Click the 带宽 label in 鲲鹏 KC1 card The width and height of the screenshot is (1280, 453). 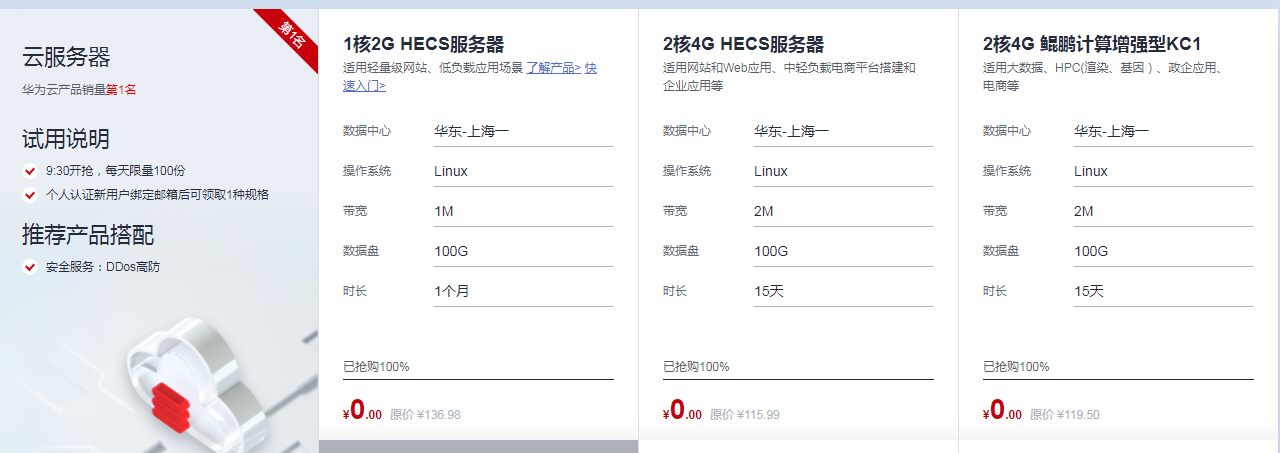pyautogui.click(x=995, y=211)
